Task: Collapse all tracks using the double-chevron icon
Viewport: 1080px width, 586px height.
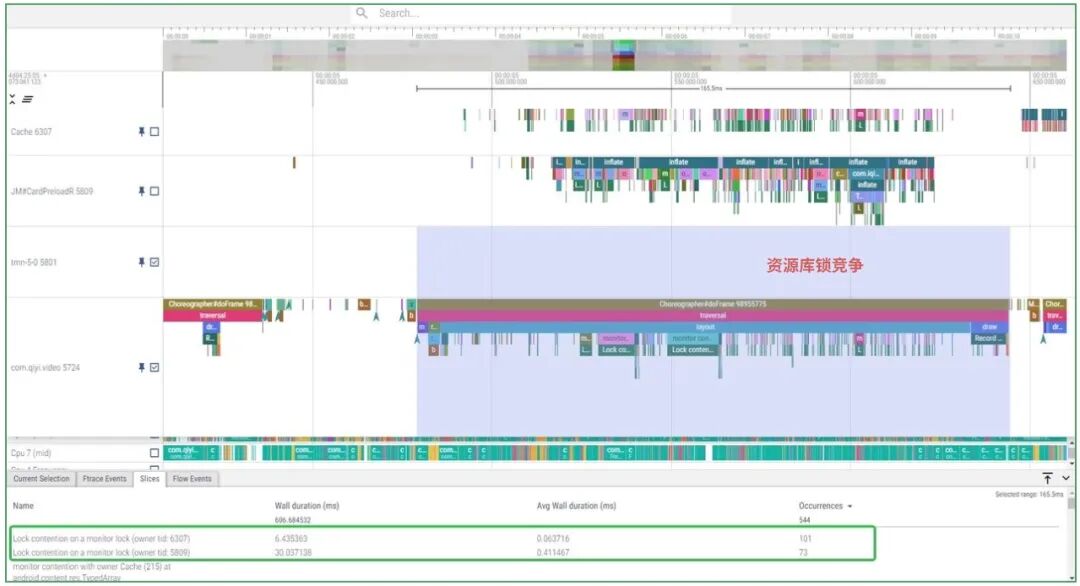Action: pos(12,99)
